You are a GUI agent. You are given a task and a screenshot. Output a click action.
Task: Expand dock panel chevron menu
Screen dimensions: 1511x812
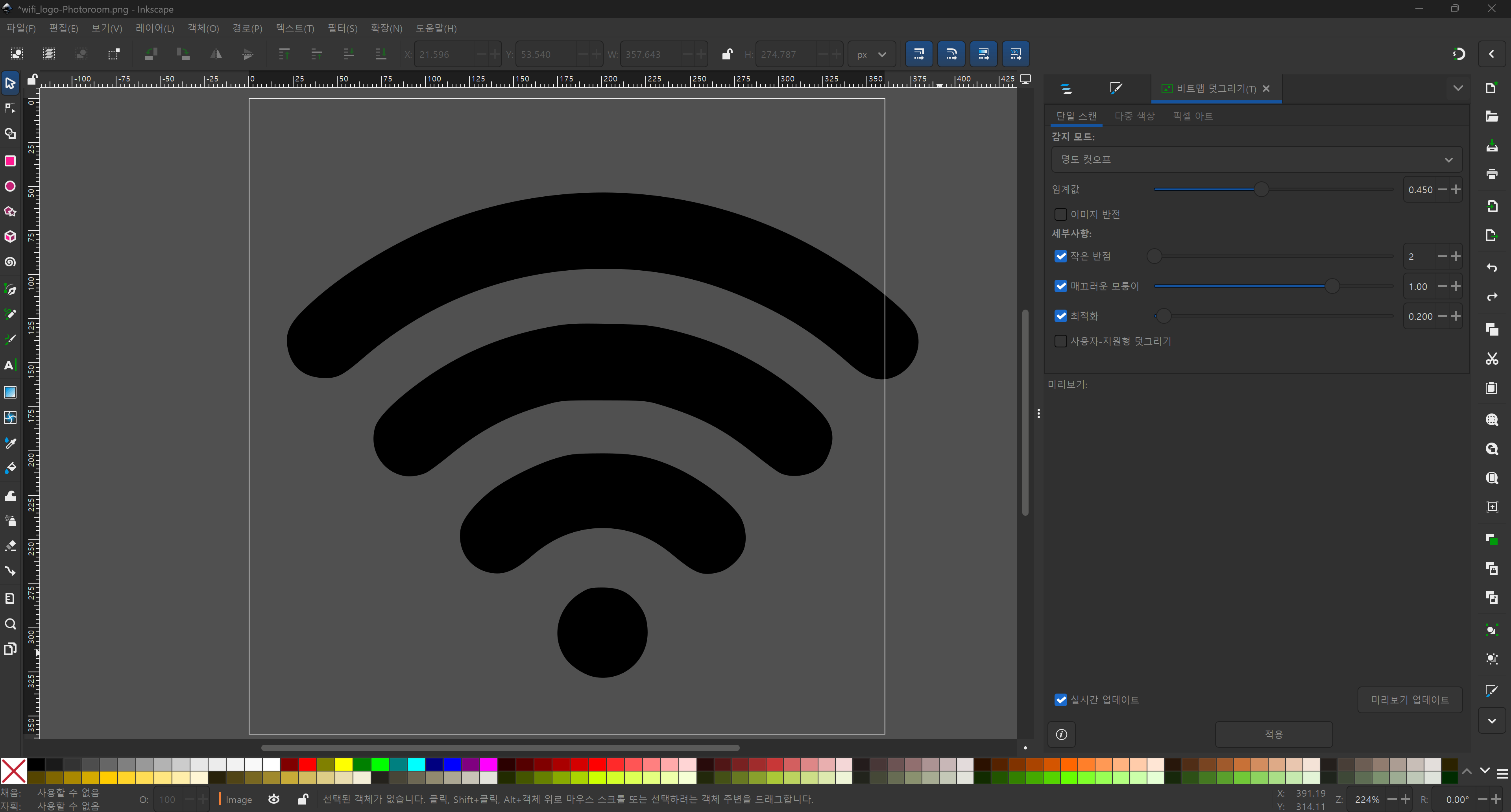point(1457,89)
